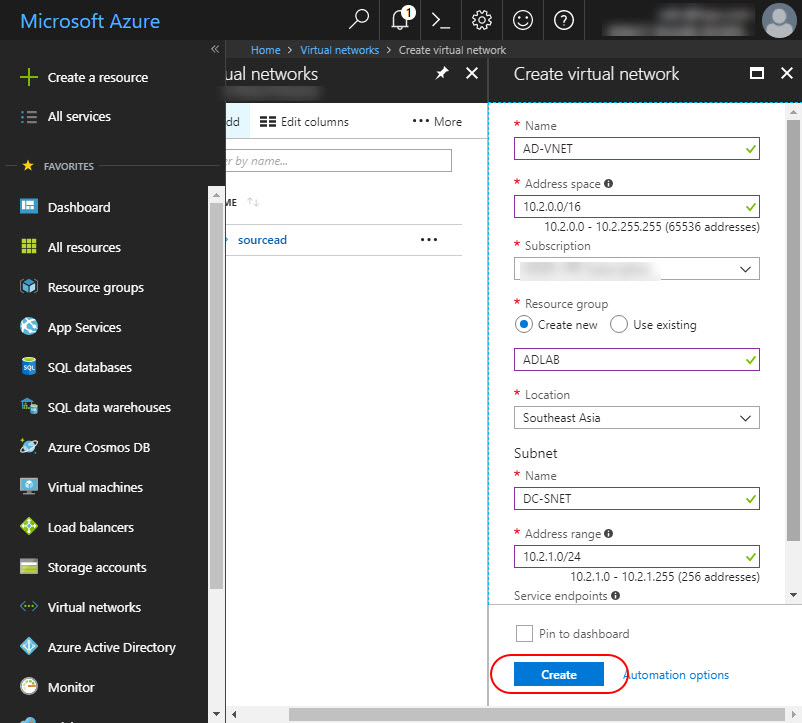Open Virtual machines from favorites
Image resolution: width=802 pixels, height=723 pixels.
point(95,487)
